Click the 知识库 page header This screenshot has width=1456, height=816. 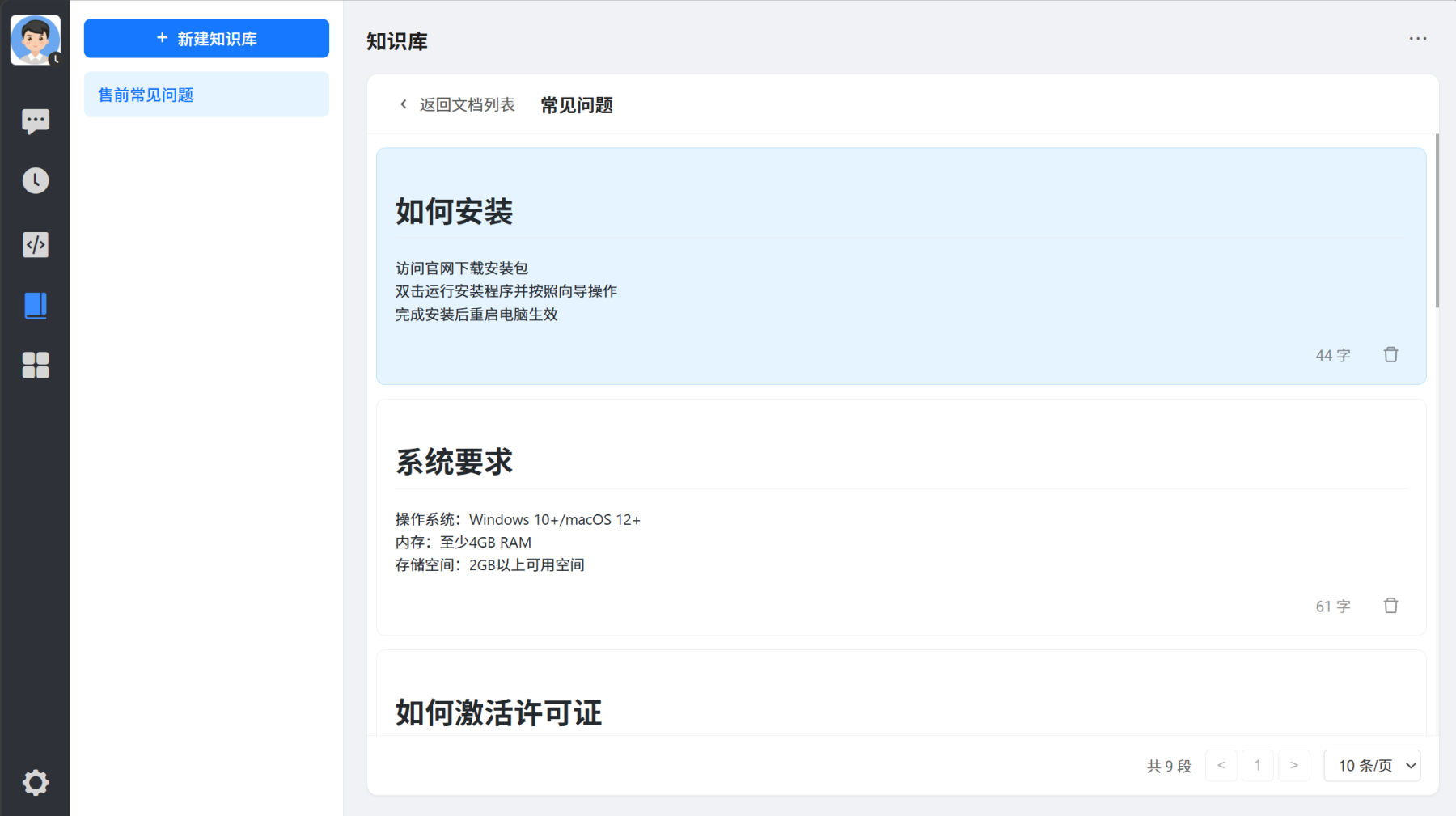396,41
